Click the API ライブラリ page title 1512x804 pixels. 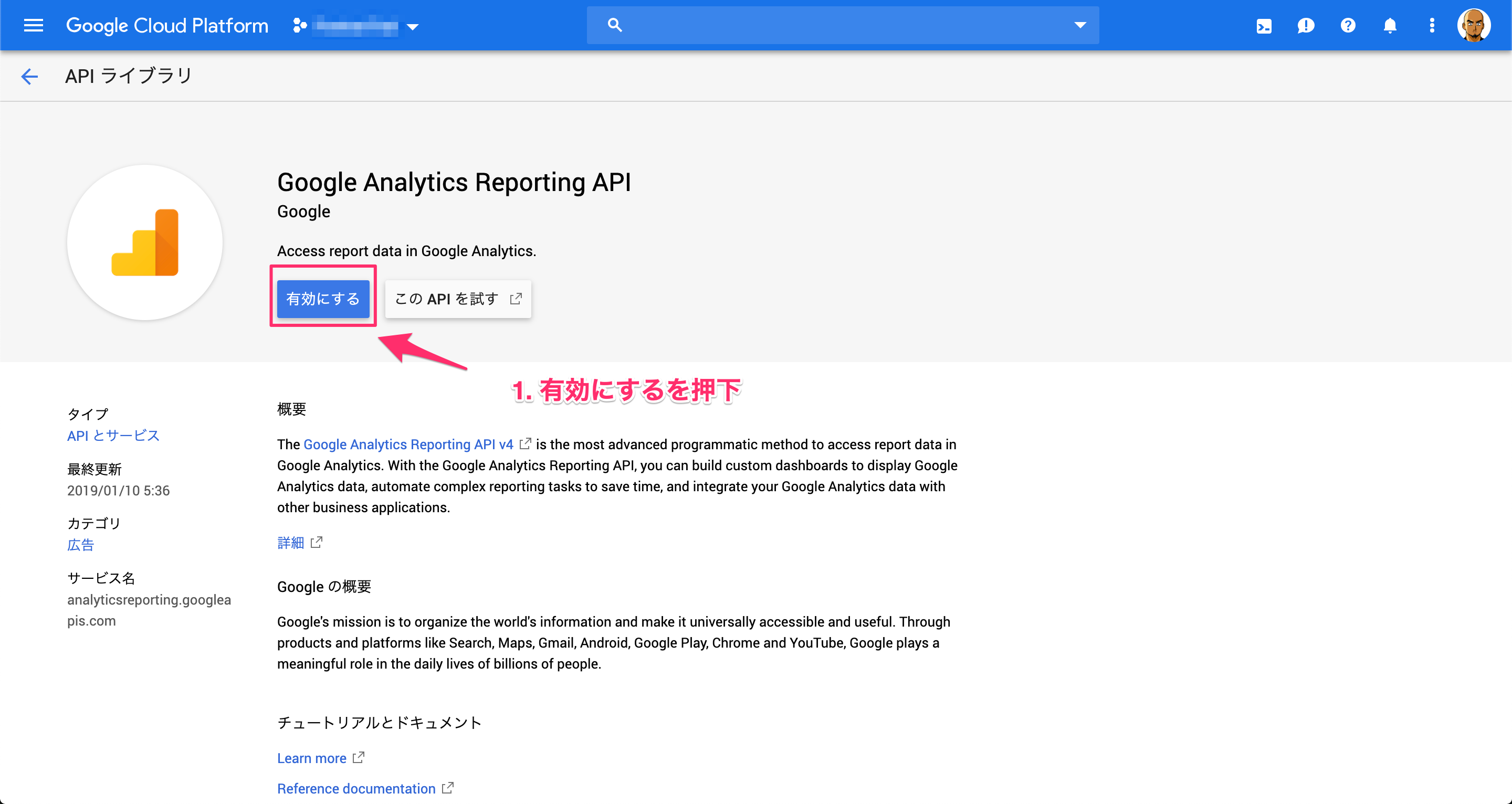click(129, 76)
